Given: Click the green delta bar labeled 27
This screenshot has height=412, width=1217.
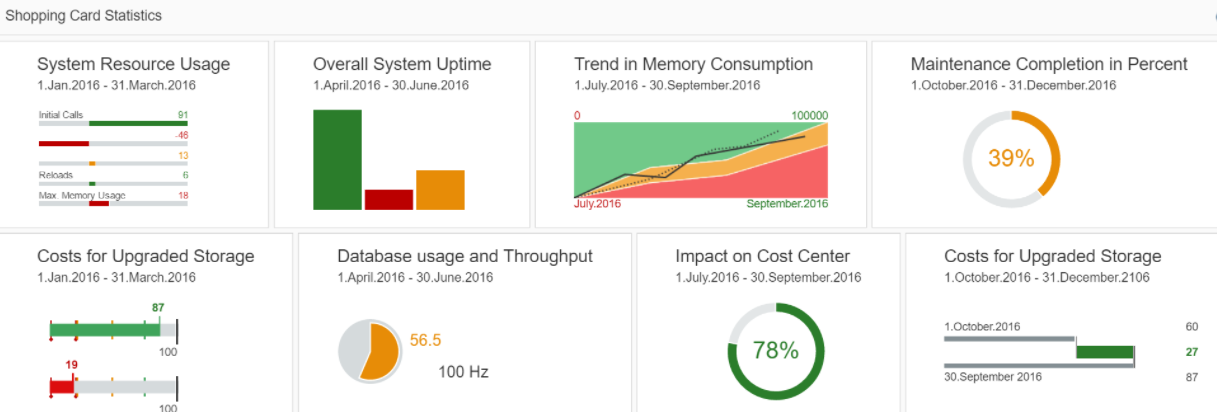Looking at the screenshot, I should coord(1105,352).
